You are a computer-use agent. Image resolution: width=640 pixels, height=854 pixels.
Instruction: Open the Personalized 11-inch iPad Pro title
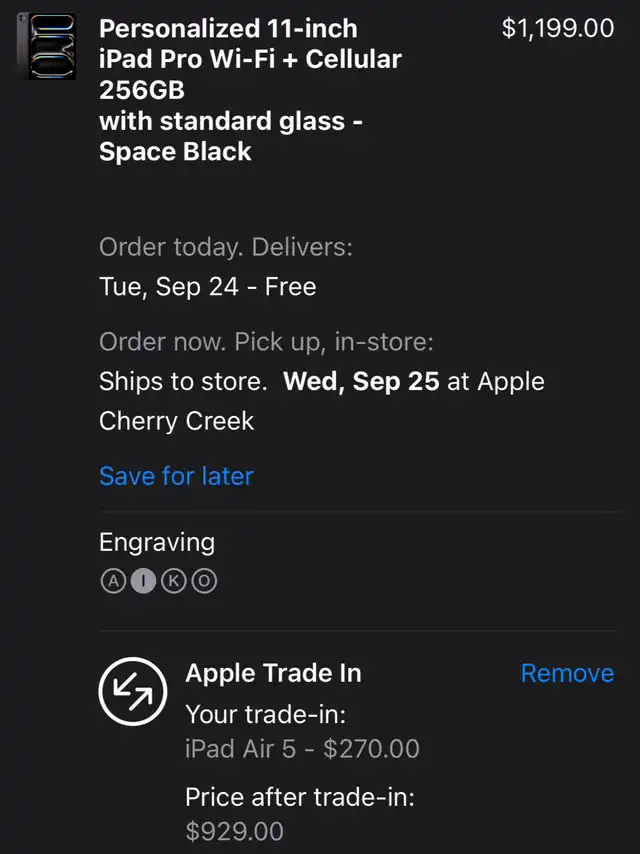tap(251, 90)
